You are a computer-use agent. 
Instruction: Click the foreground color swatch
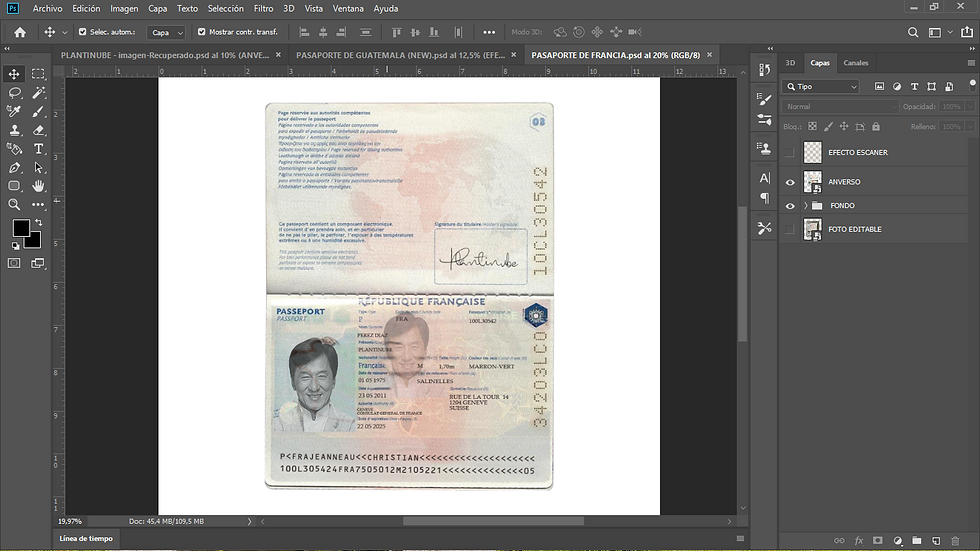20,229
